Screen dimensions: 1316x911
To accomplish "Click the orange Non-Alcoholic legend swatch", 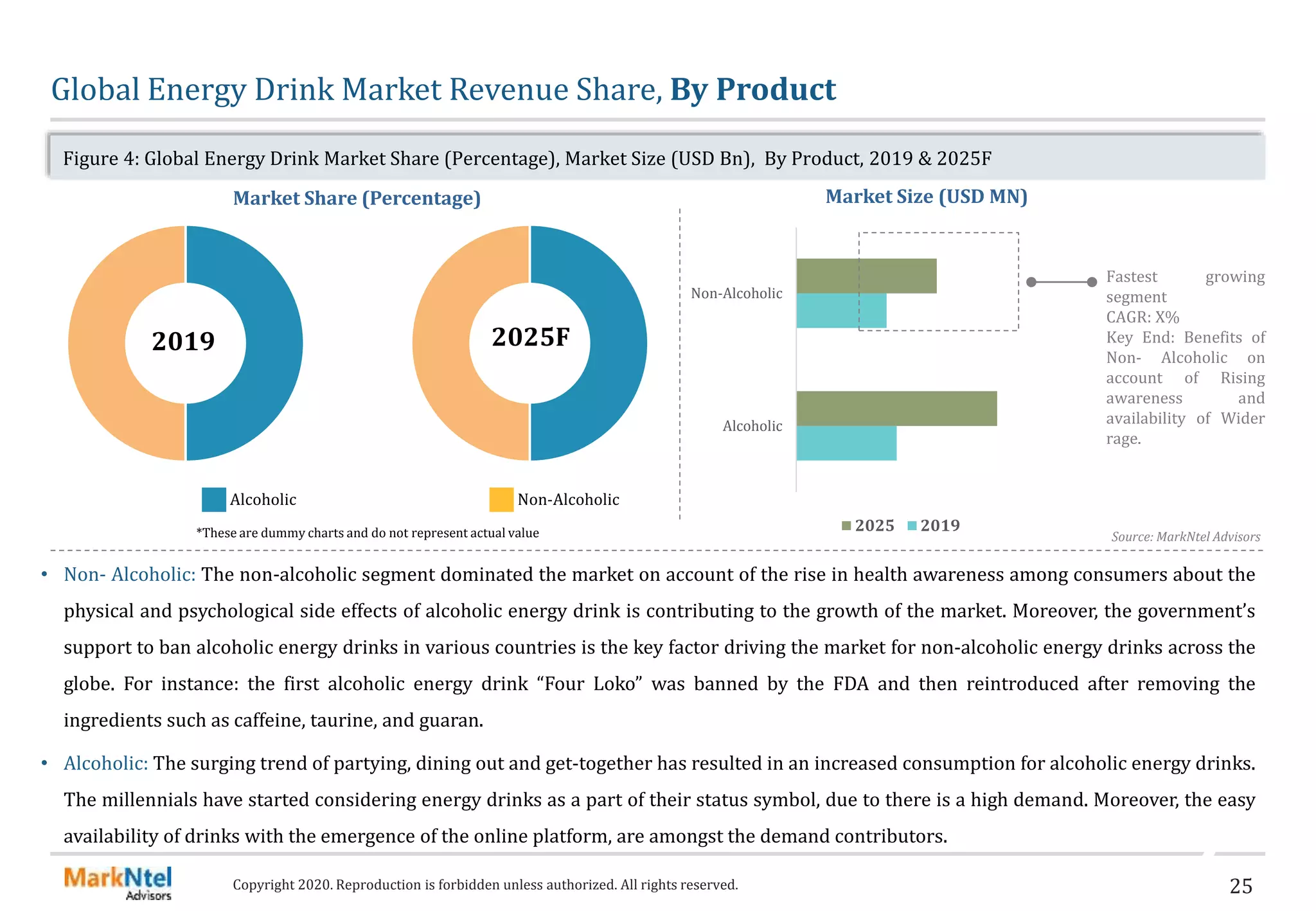I will (x=501, y=499).
